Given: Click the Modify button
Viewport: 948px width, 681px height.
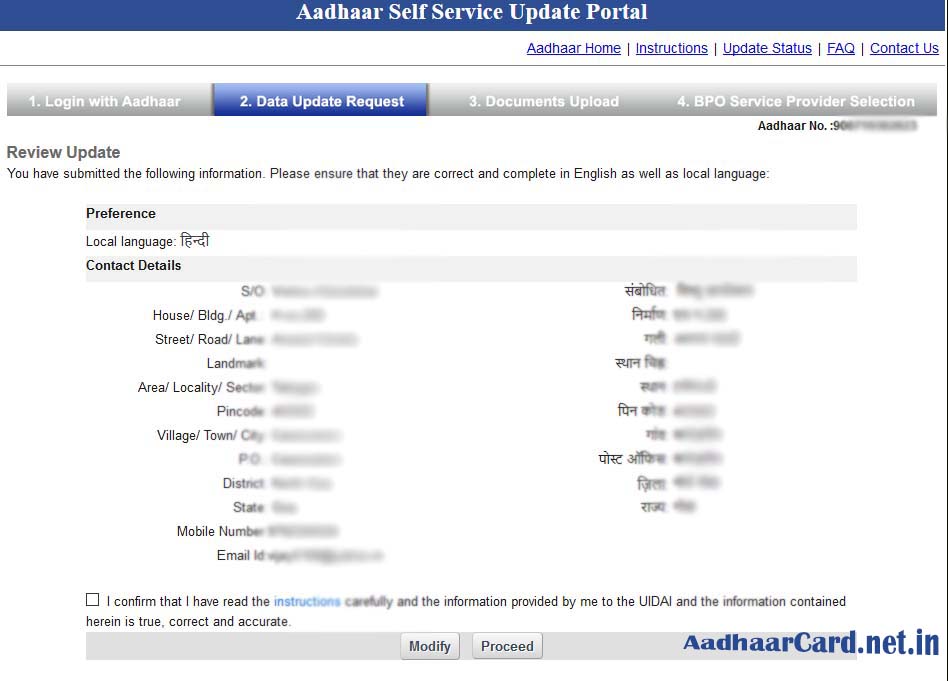Looking at the screenshot, I should [430, 646].
